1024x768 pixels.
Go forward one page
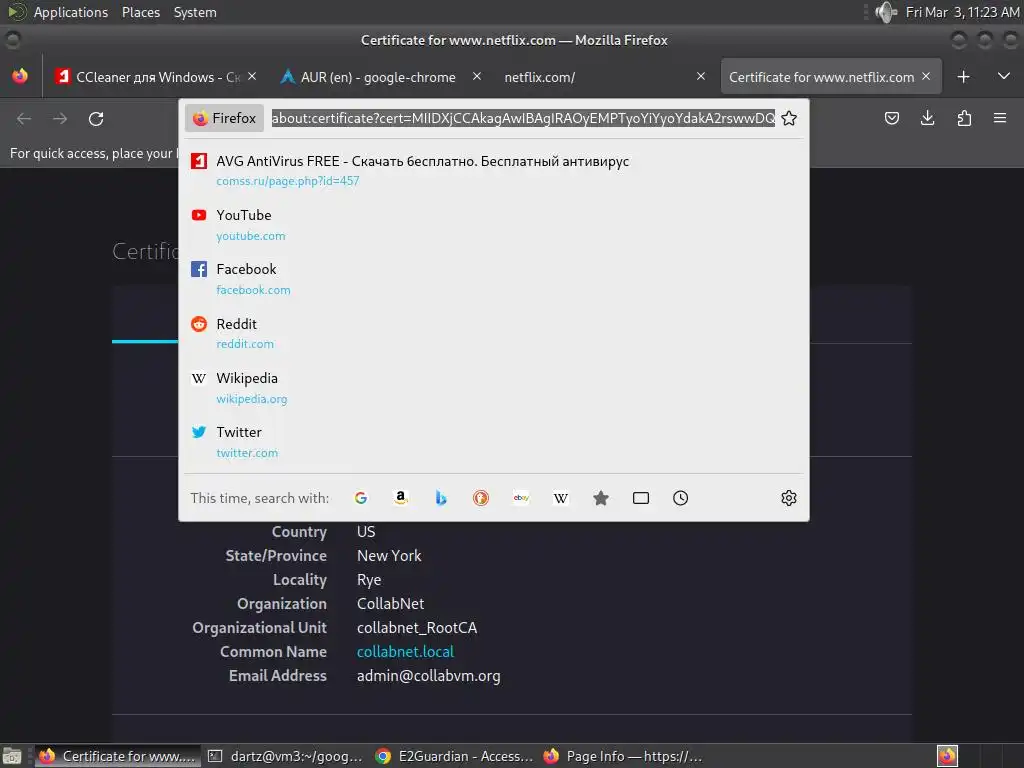[x=60, y=119]
